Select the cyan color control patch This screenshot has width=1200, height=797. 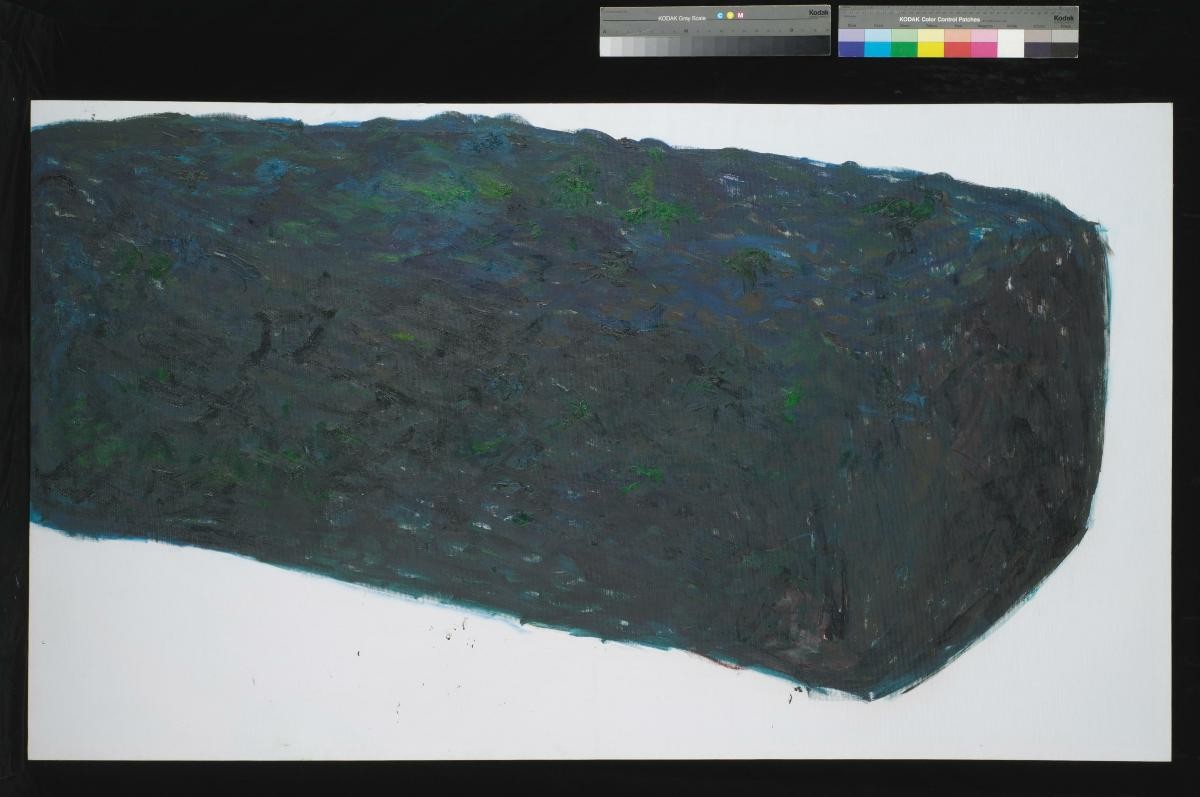pos(878,49)
